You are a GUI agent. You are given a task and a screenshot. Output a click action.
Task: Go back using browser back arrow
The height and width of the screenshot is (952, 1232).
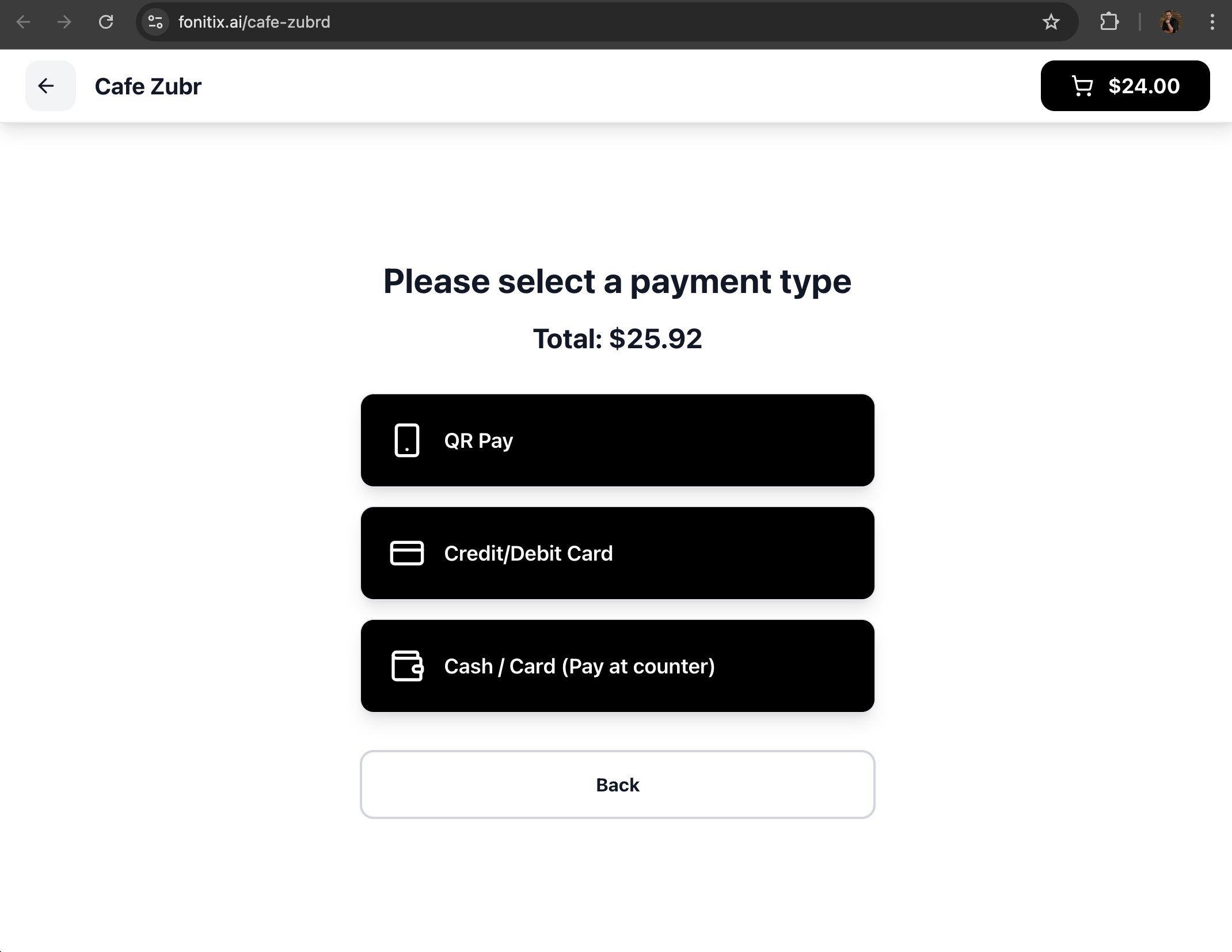tap(23, 22)
